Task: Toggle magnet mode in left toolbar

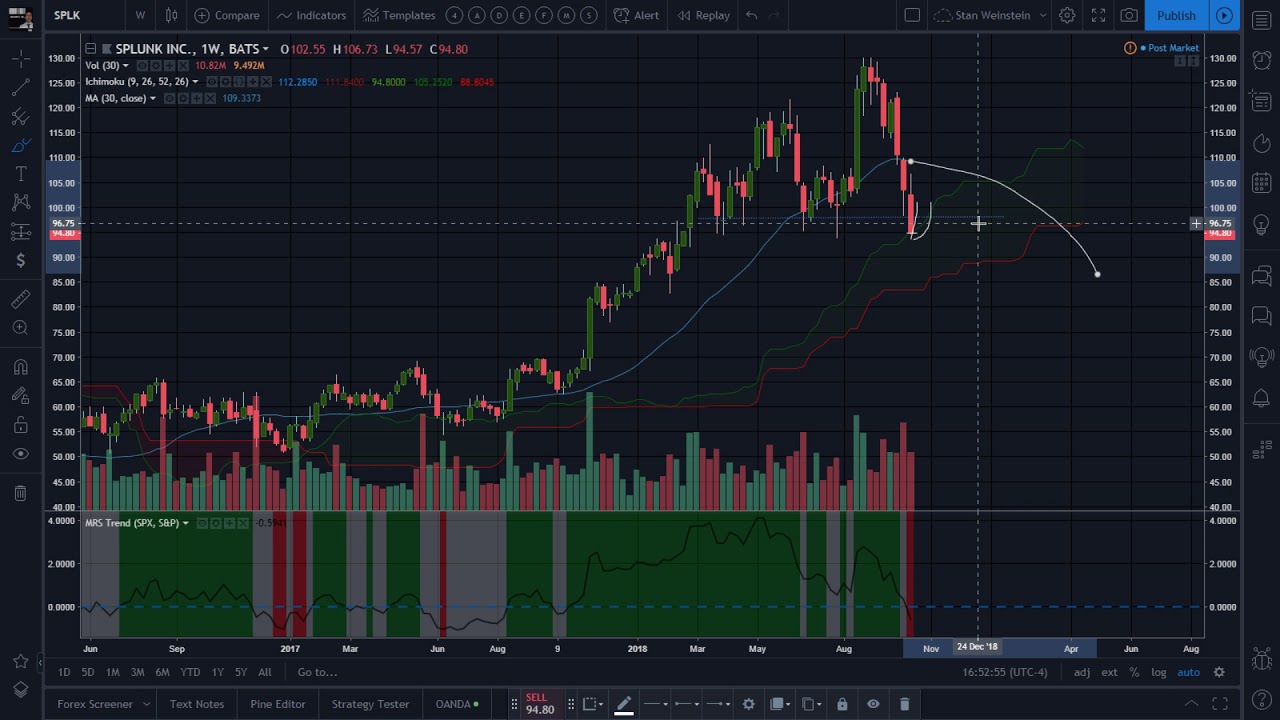Action: 20,367
